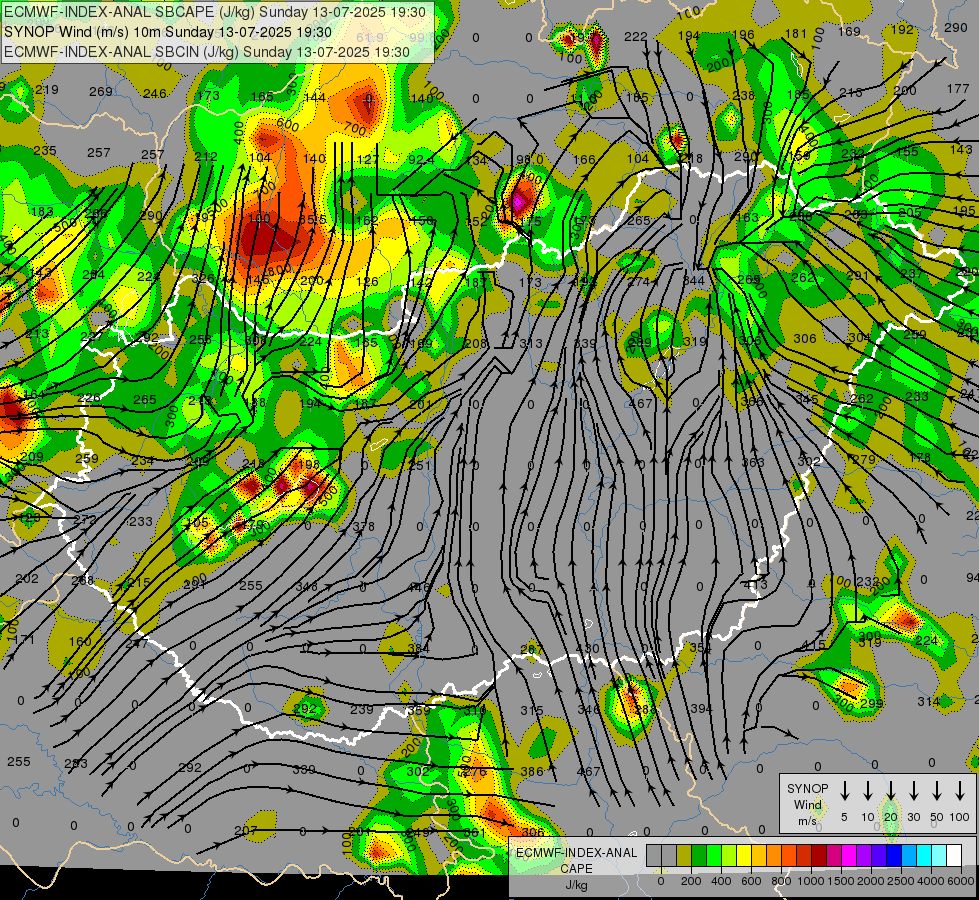Click the map value '314'
This screenshot has width=979, height=900.
[x=928, y=702]
